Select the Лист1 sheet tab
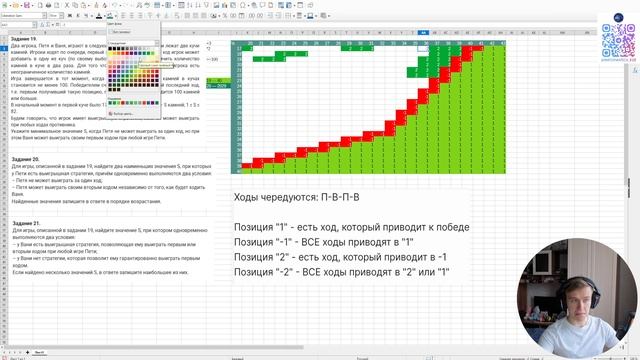640x360 pixels. point(39,352)
